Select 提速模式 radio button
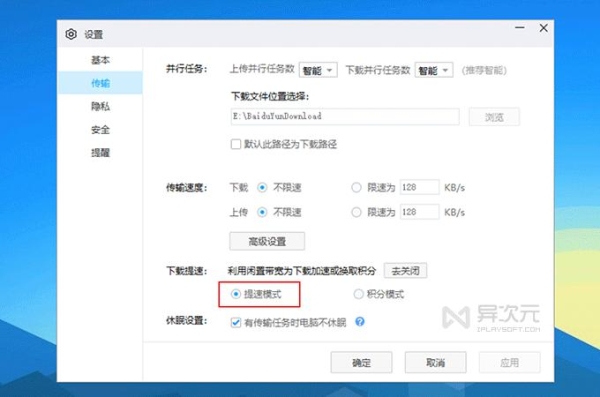 click(x=236, y=294)
